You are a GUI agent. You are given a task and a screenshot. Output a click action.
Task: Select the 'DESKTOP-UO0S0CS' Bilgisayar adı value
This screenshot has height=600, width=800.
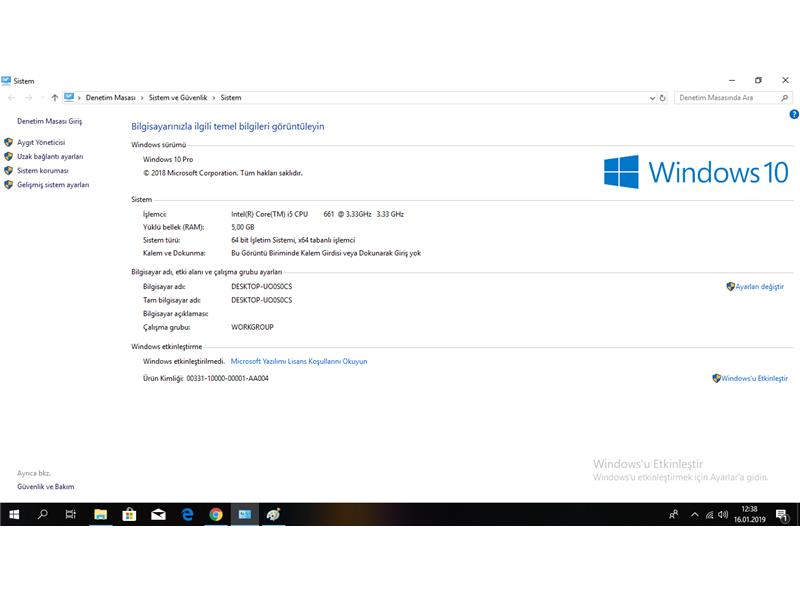(x=262, y=287)
